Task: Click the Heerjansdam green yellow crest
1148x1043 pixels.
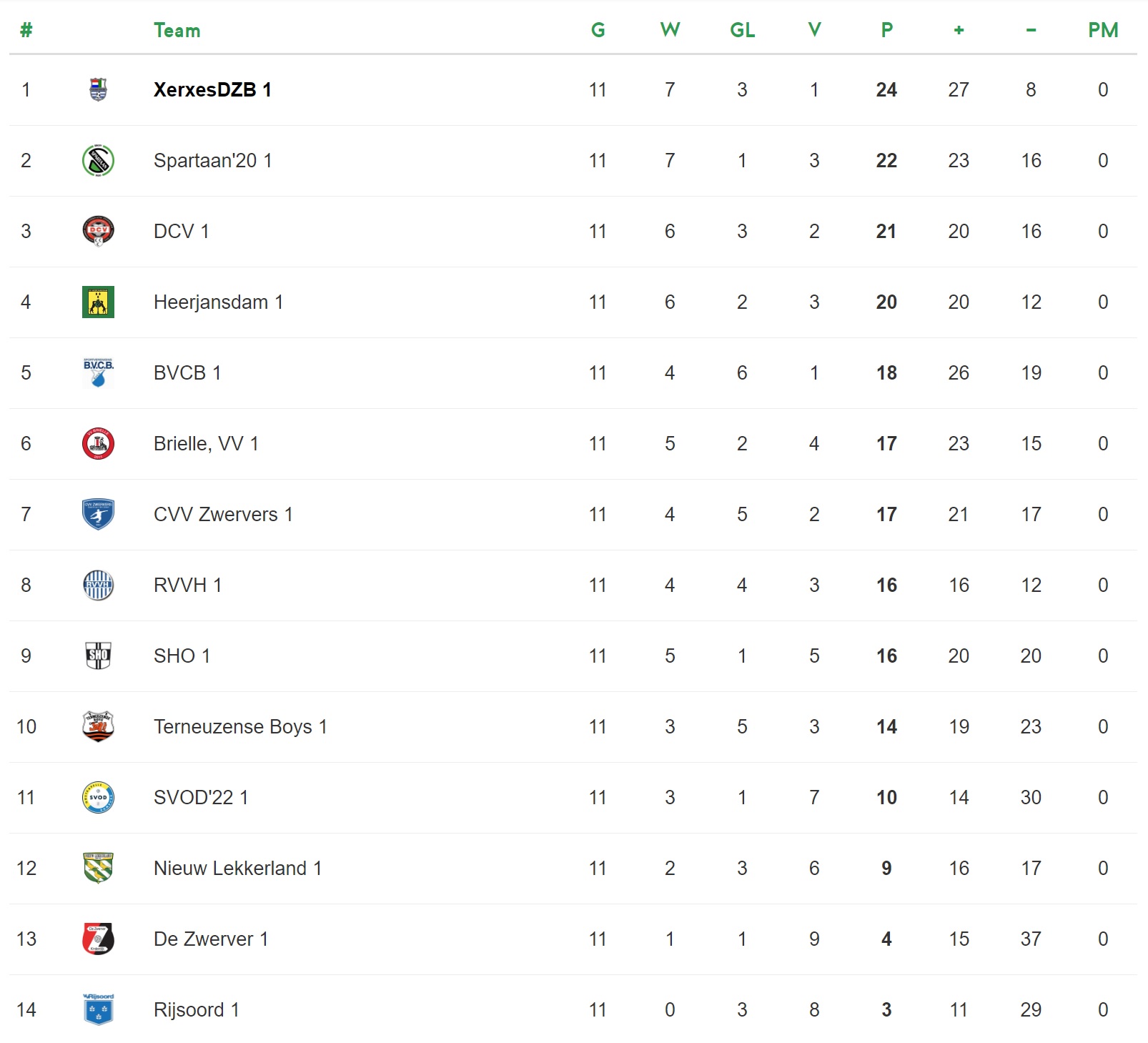Action: [98, 302]
